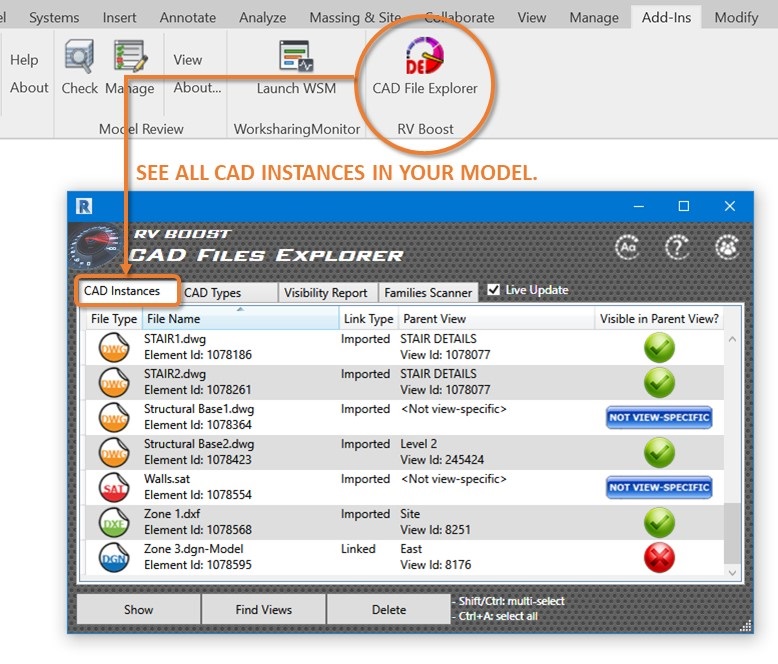Open the help question mark icon
The width and height of the screenshot is (778, 664).
pyautogui.click(x=677, y=247)
